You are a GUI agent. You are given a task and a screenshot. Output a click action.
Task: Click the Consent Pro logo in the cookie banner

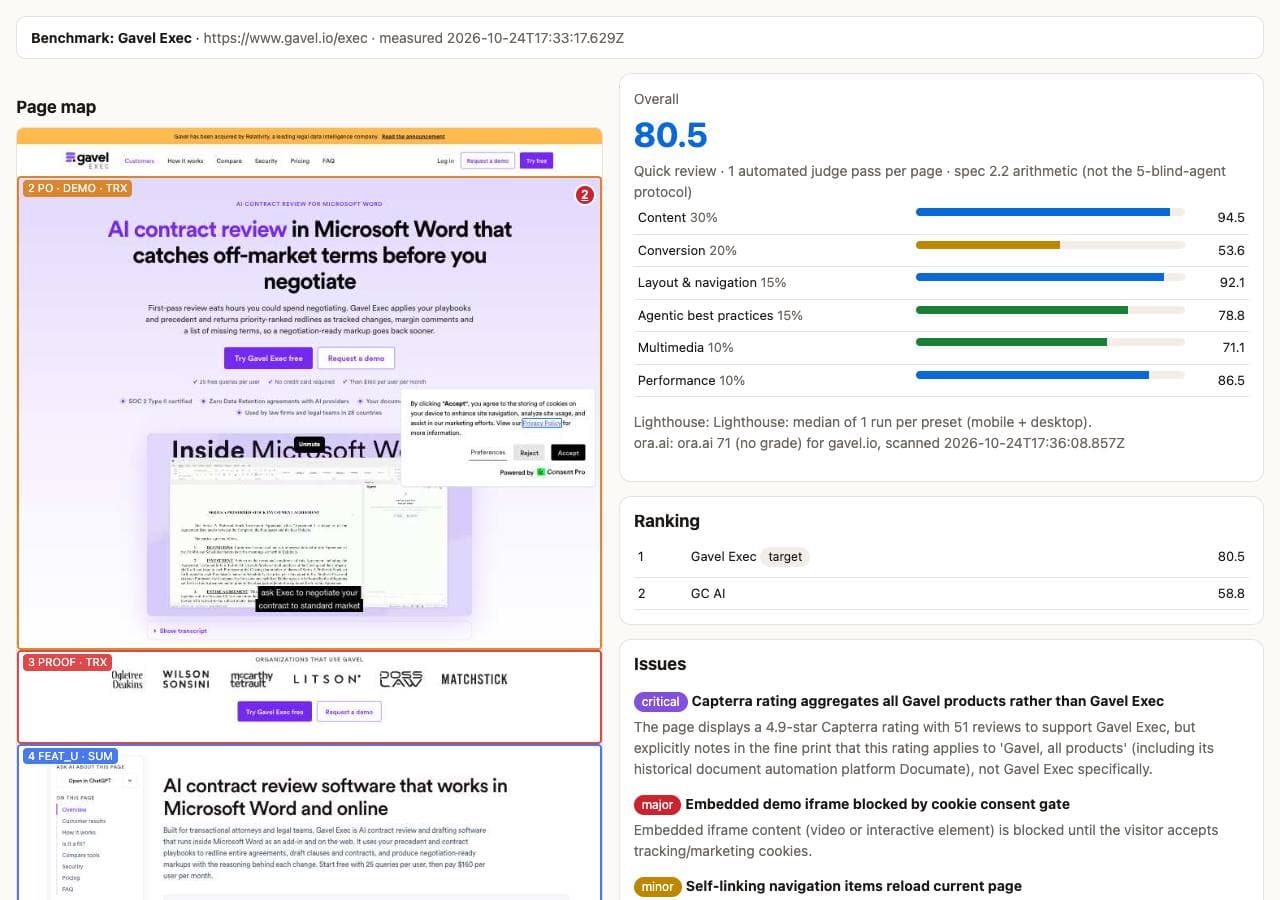[561, 472]
